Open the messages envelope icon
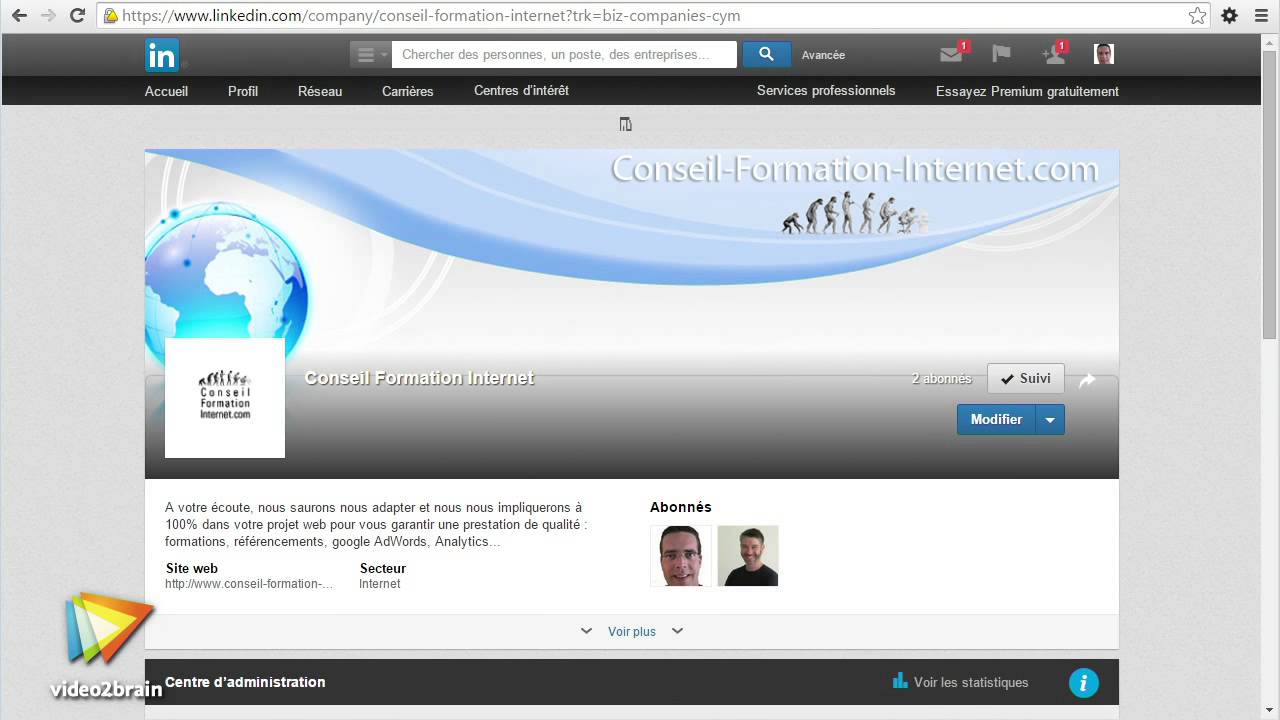This screenshot has width=1280, height=720. tap(951, 54)
